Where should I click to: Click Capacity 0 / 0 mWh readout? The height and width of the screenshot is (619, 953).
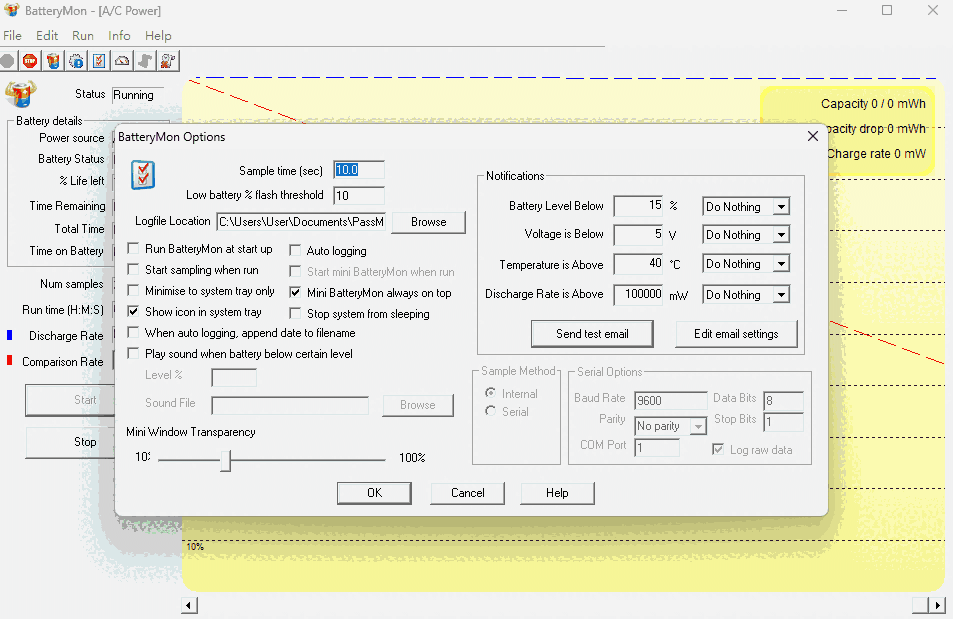point(873,104)
